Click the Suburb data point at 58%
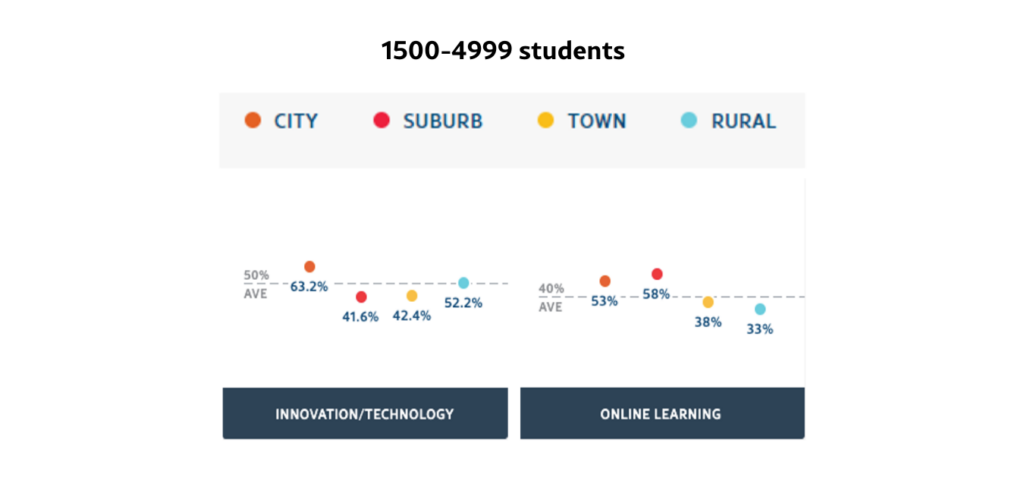The height and width of the screenshot is (493, 1024). point(656,274)
